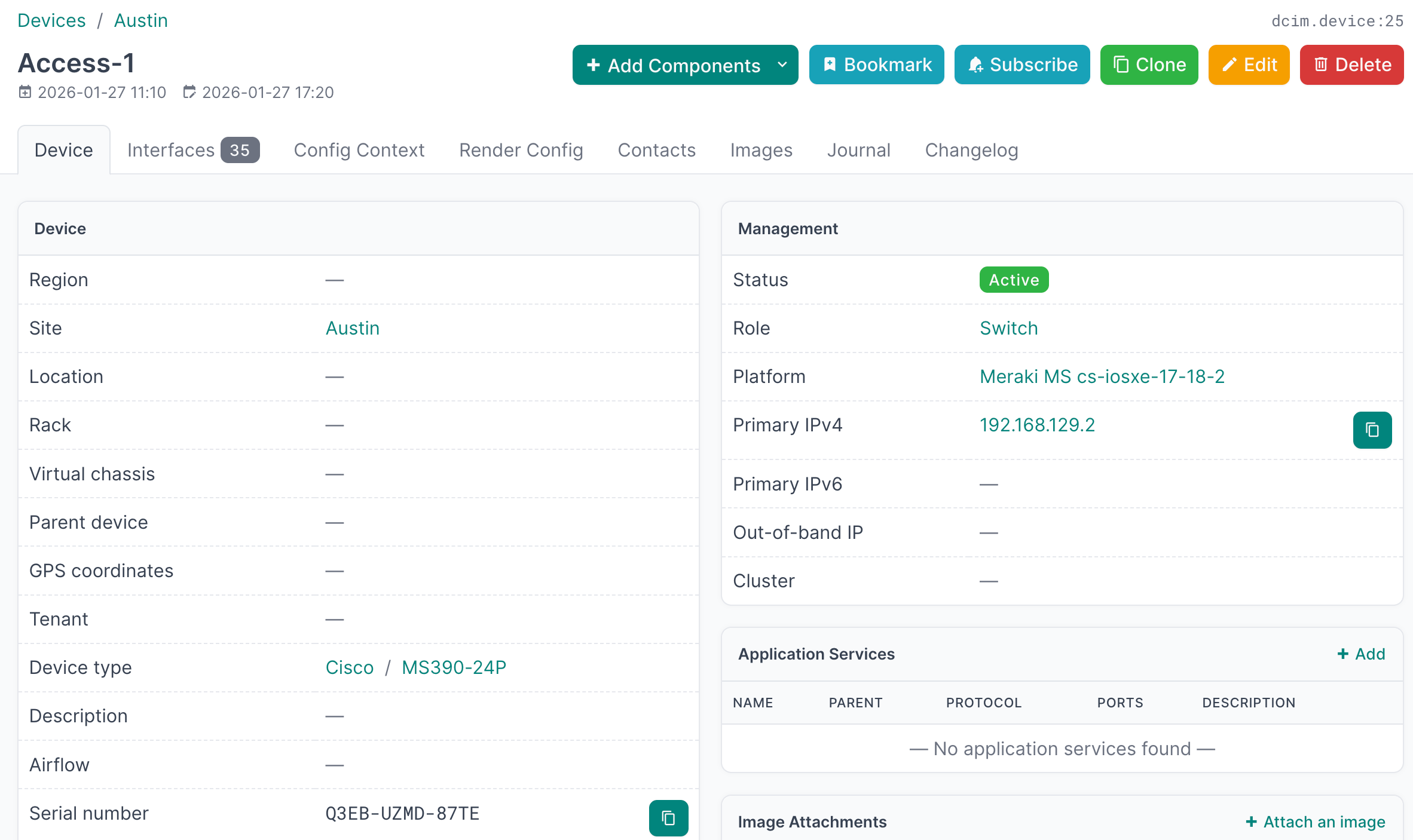1413x840 pixels.
Task: Subscribe to this device with bell button
Action: point(1022,65)
